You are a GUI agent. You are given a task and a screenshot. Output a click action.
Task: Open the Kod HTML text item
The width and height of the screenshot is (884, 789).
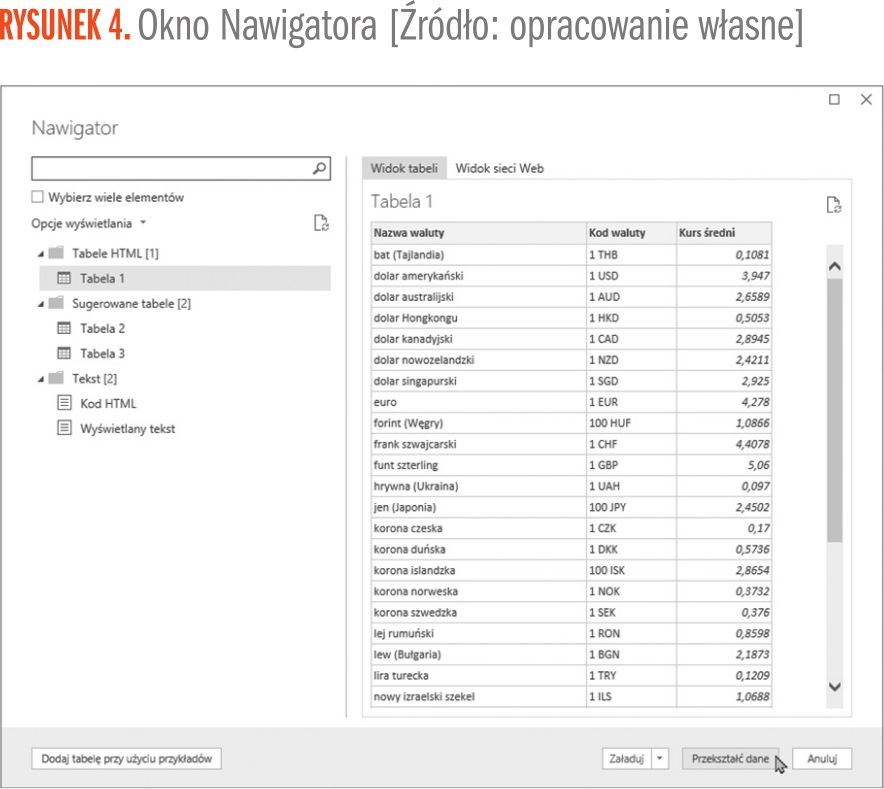pos(108,403)
